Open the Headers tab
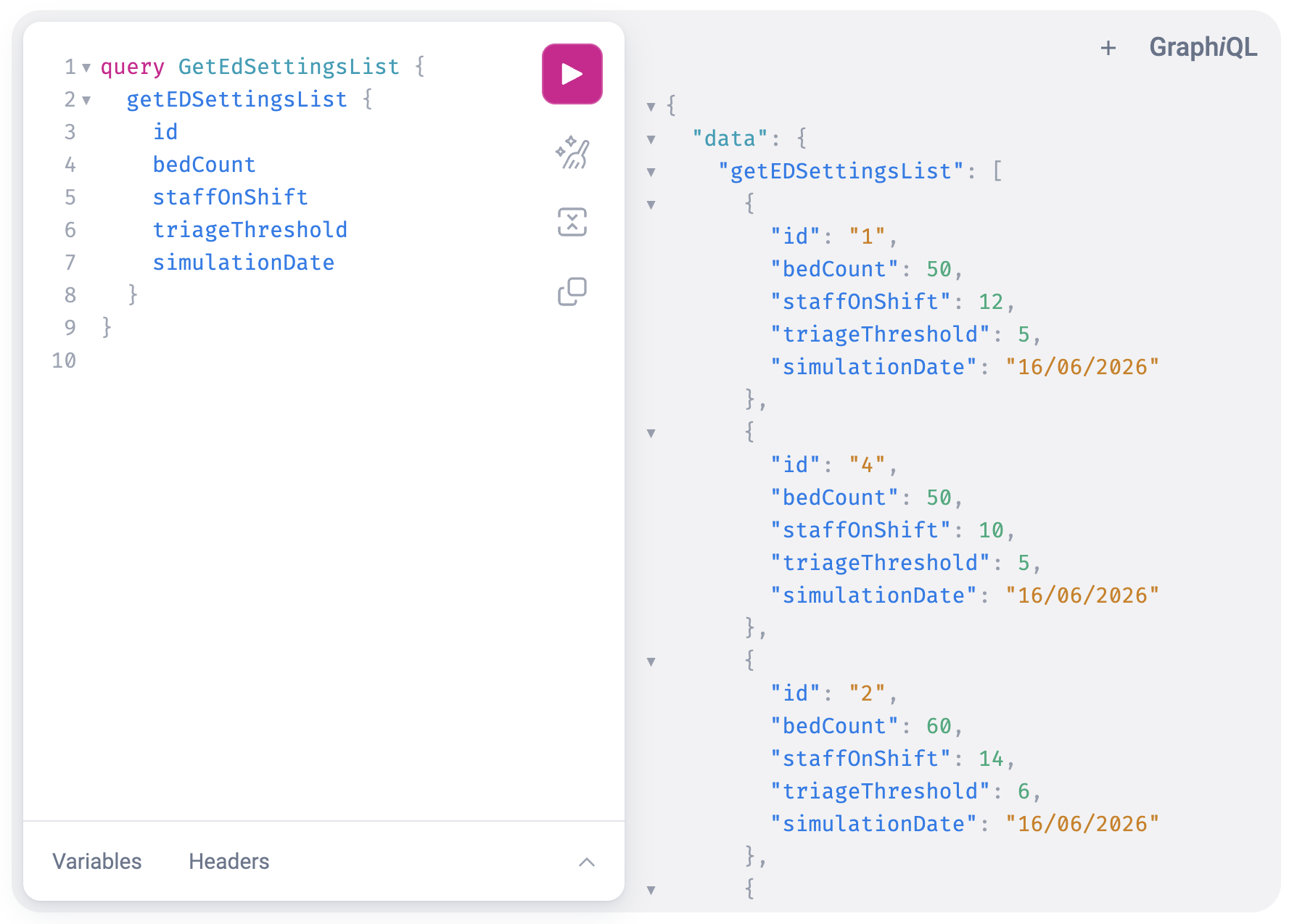The width and height of the screenshot is (1297, 924). click(229, 862)
